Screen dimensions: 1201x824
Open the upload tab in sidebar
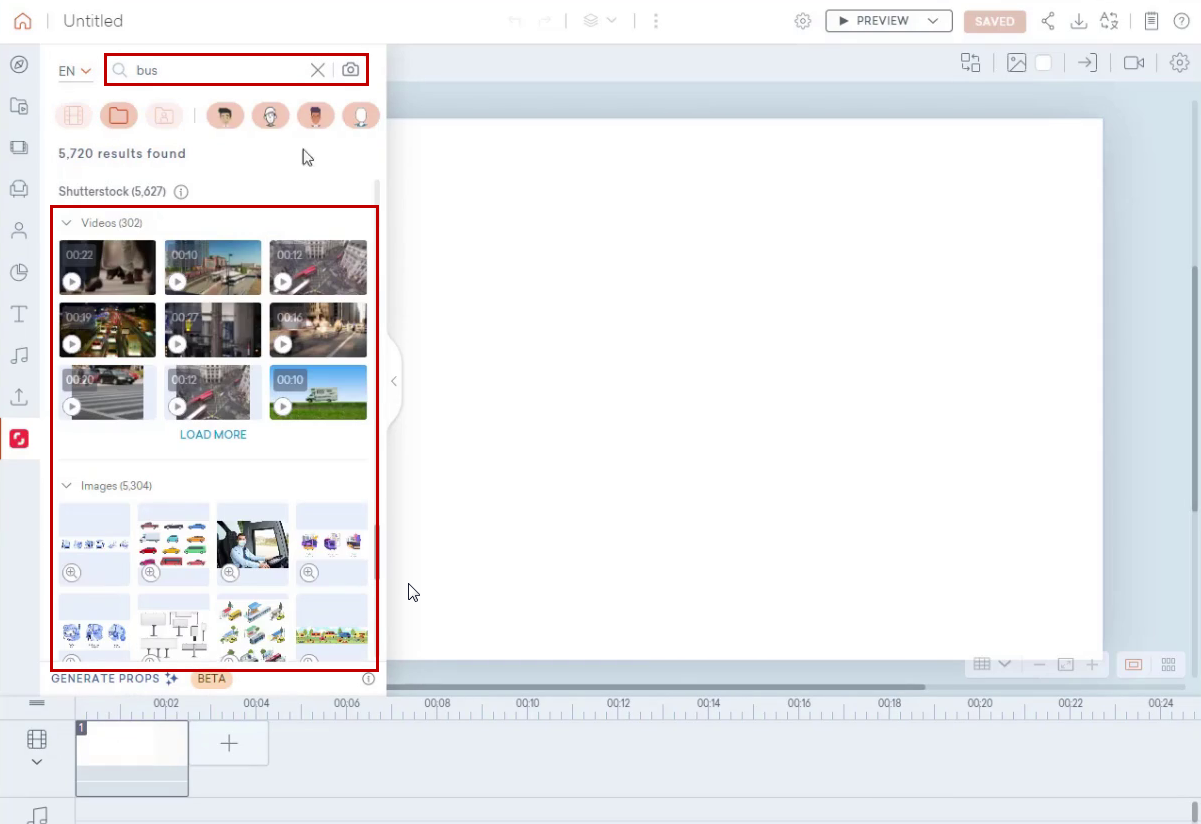(x=19, y=397)
